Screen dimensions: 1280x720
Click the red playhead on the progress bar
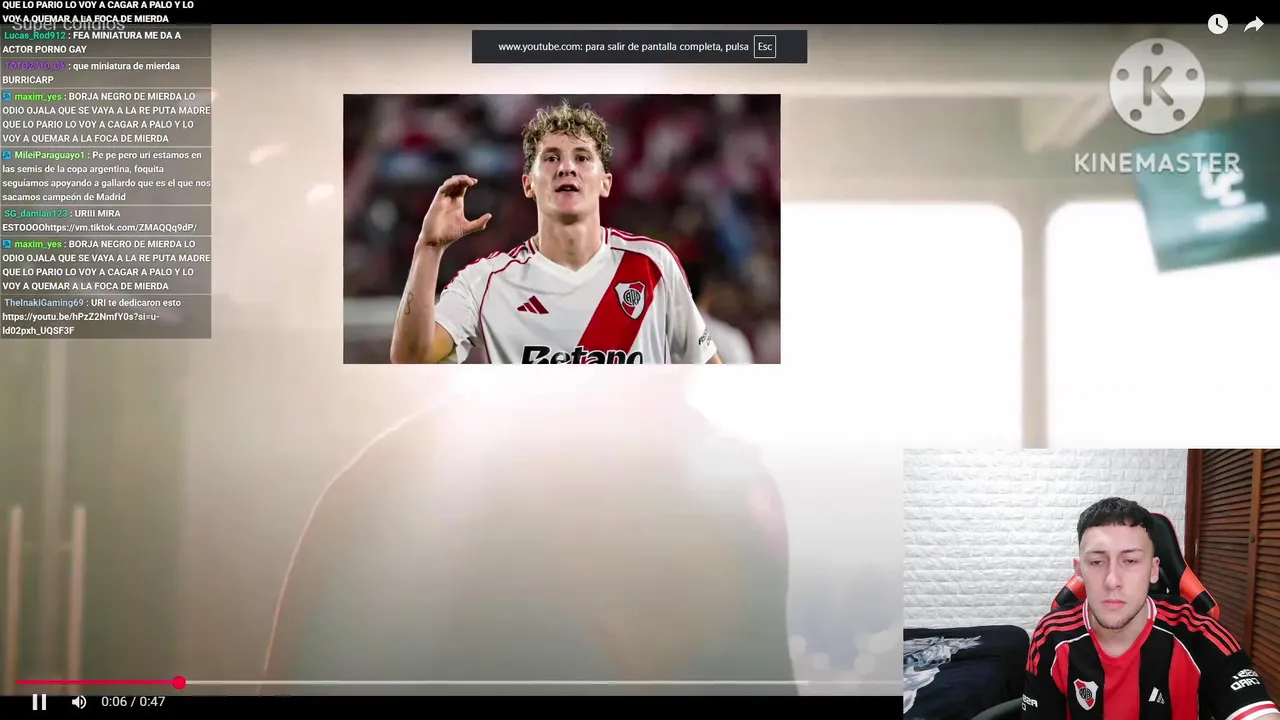[178, 682]
